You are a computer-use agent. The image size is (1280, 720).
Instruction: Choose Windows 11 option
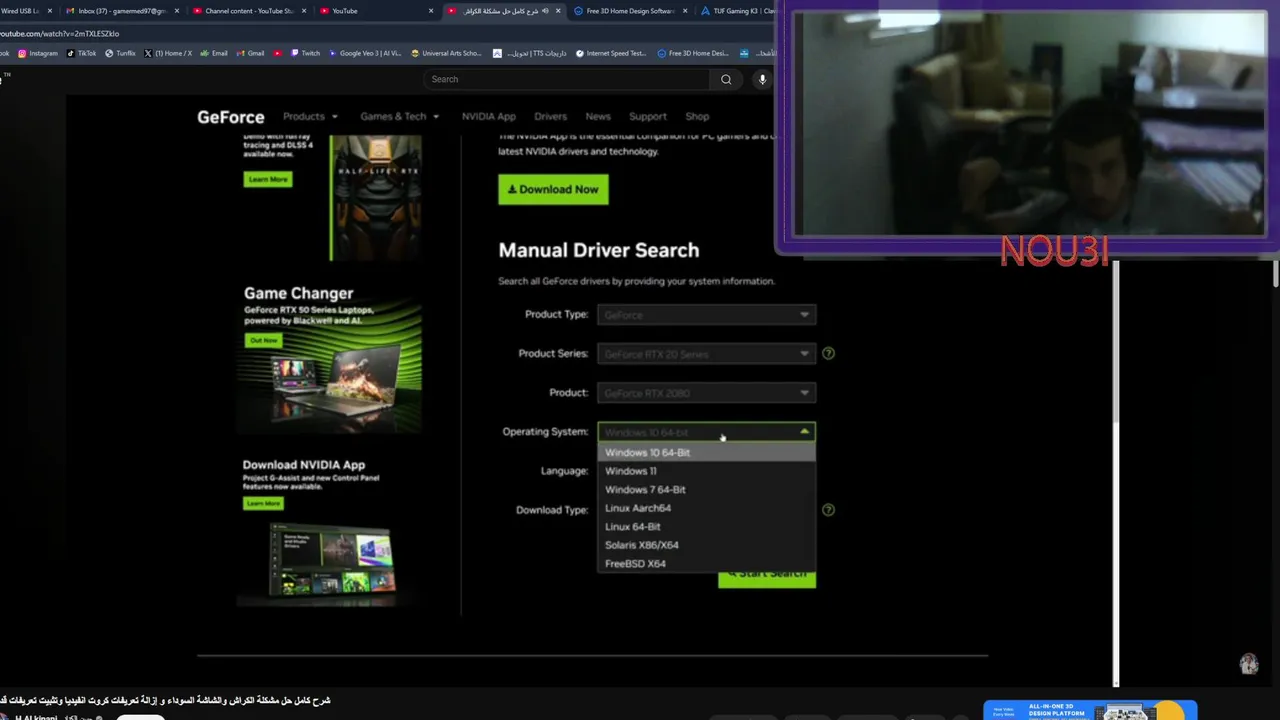[x=706, y=471]
